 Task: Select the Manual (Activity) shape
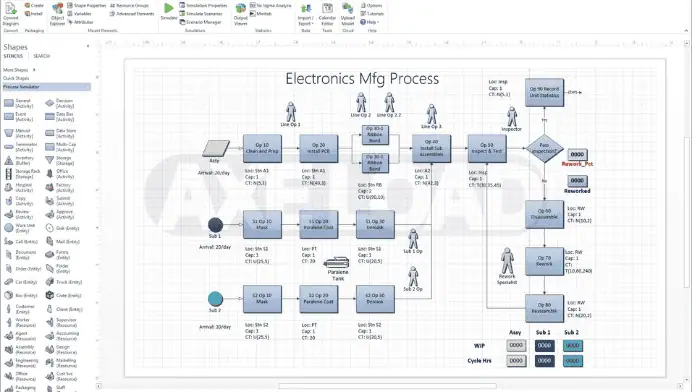(19, 133)
